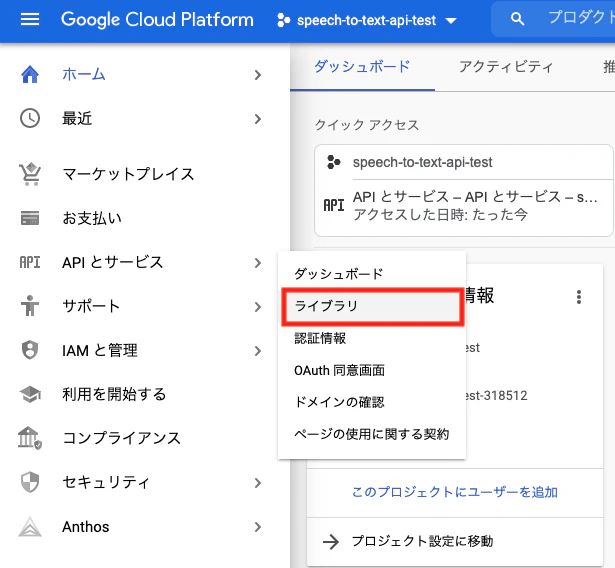615x568 pixels.
Task: Open the hamburger navigation menu
Action: pos(30,19)
